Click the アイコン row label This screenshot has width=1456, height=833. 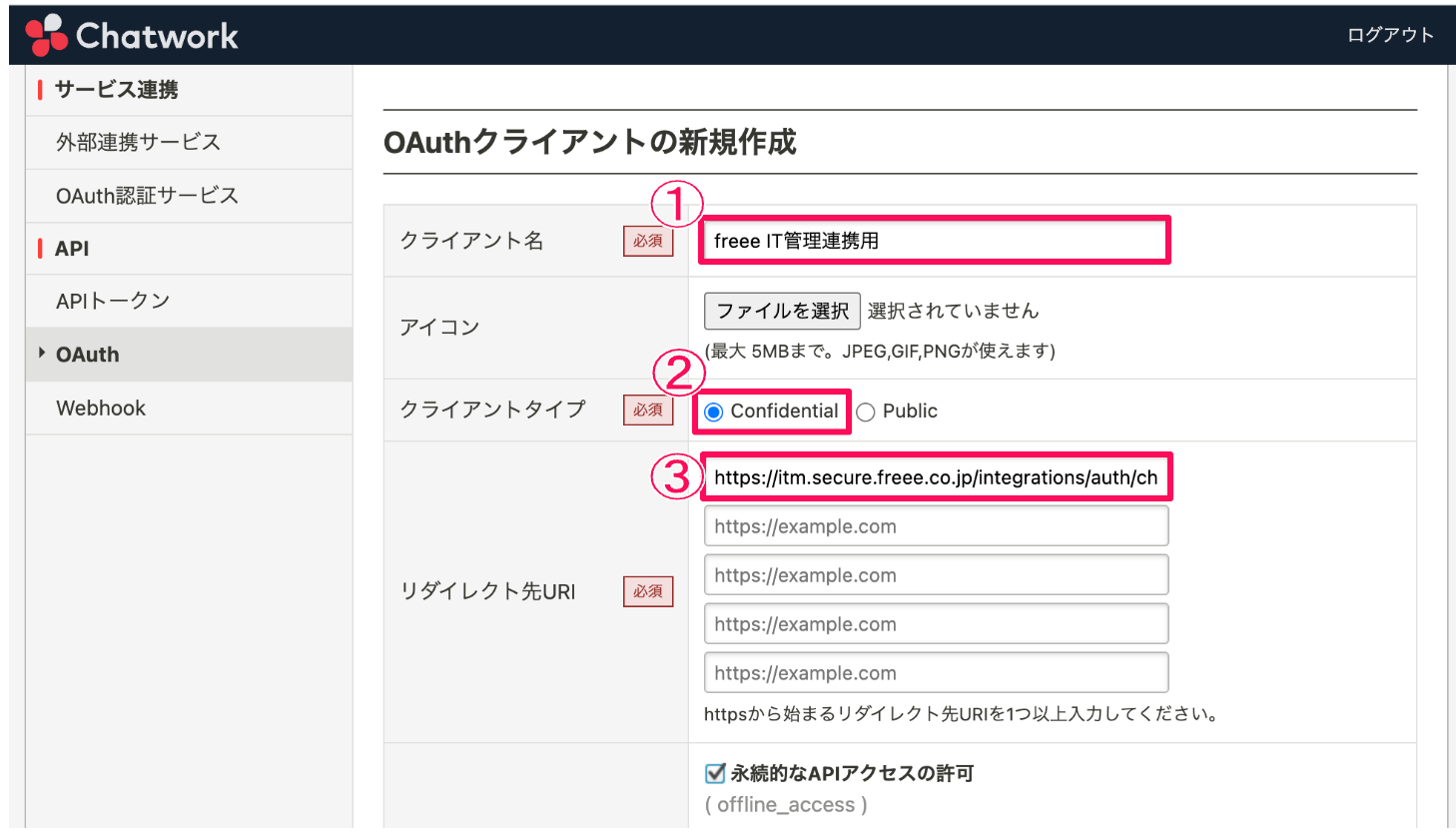pos(439,328)
